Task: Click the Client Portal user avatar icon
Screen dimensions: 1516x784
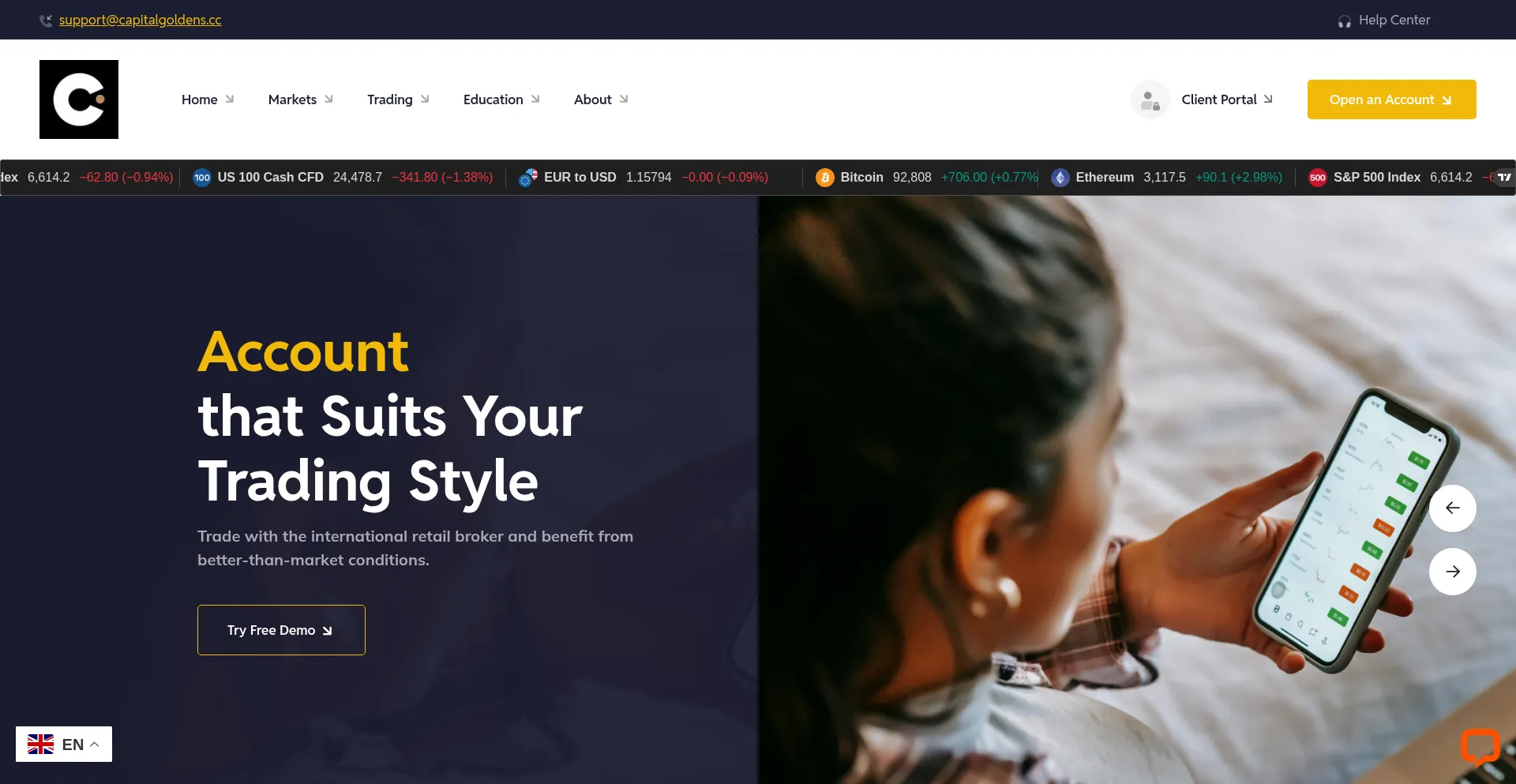Action: 1150,99
